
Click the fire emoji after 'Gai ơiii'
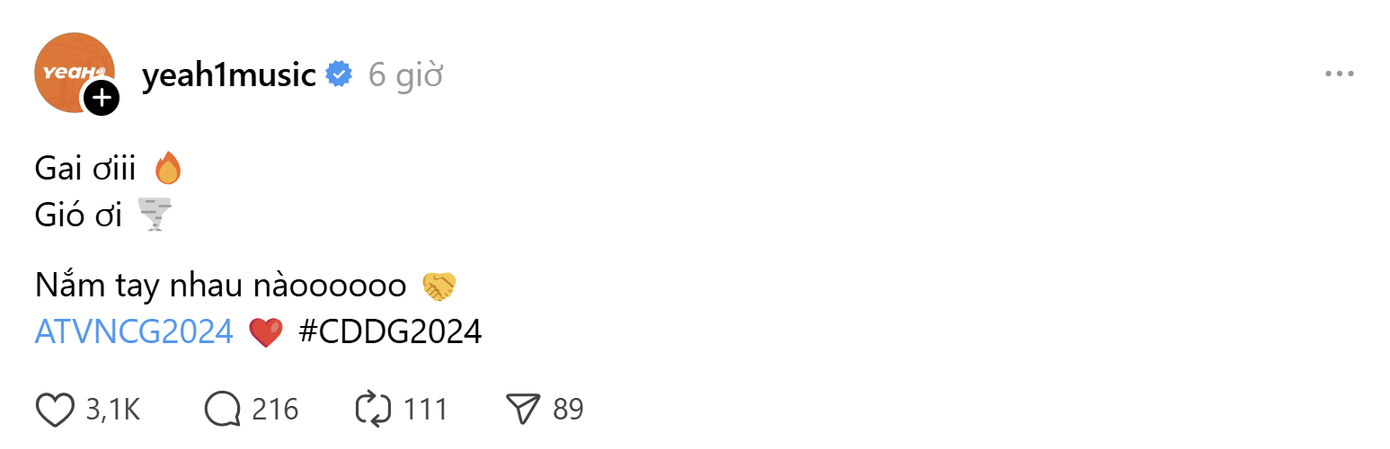coord(168,168)
